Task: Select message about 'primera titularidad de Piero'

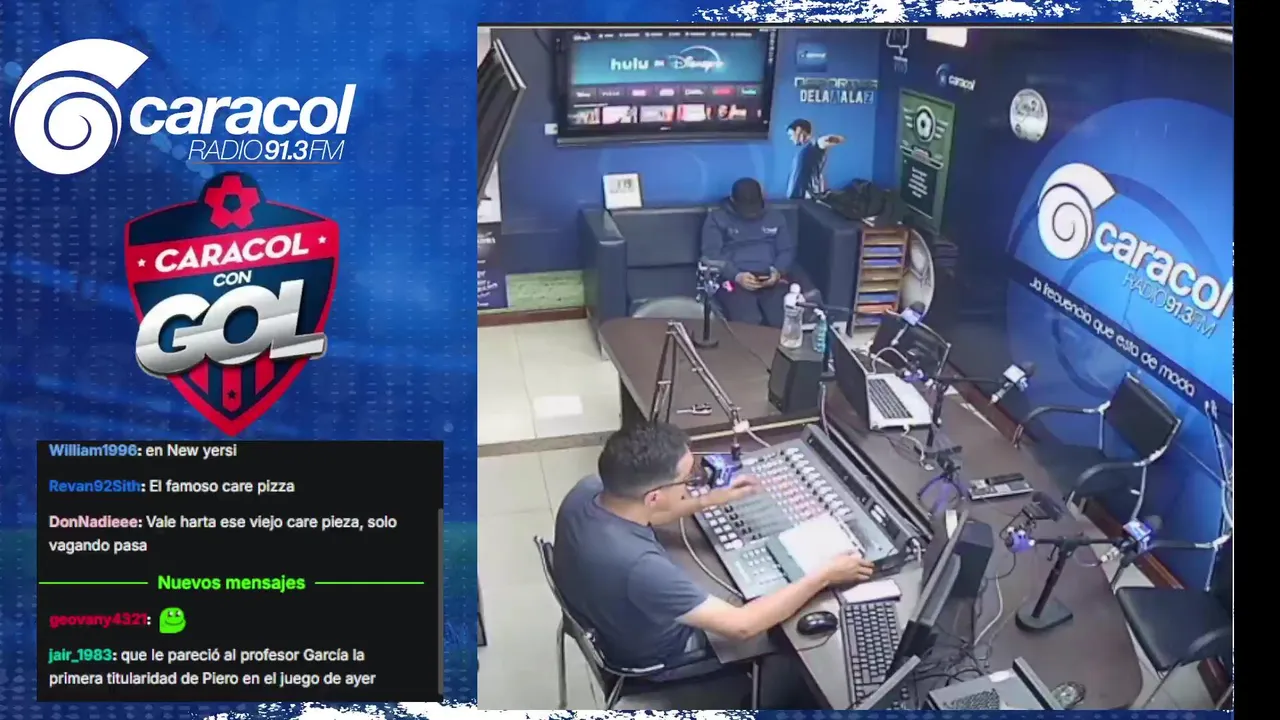Action: [x=212, y=667]
